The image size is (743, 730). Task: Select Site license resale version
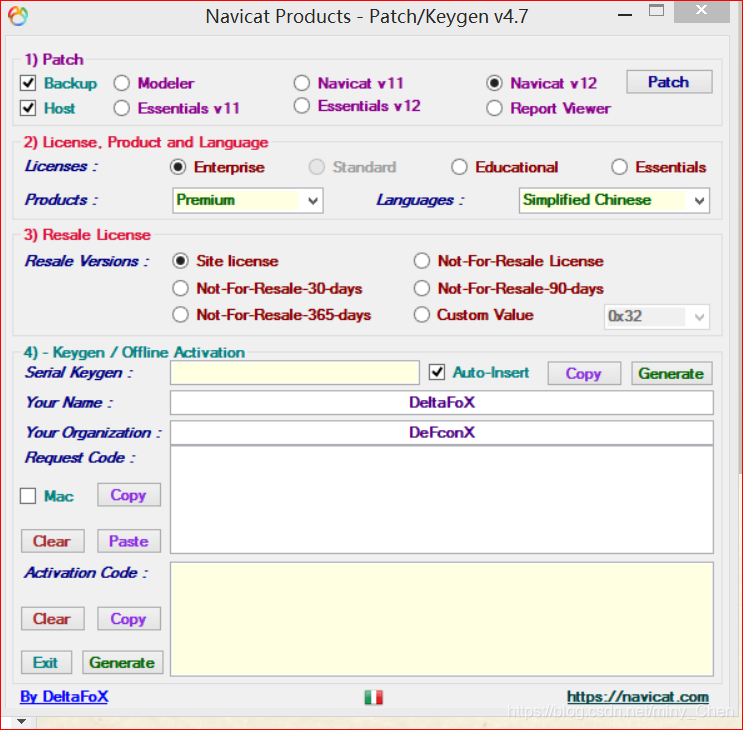tap(181, 261)
